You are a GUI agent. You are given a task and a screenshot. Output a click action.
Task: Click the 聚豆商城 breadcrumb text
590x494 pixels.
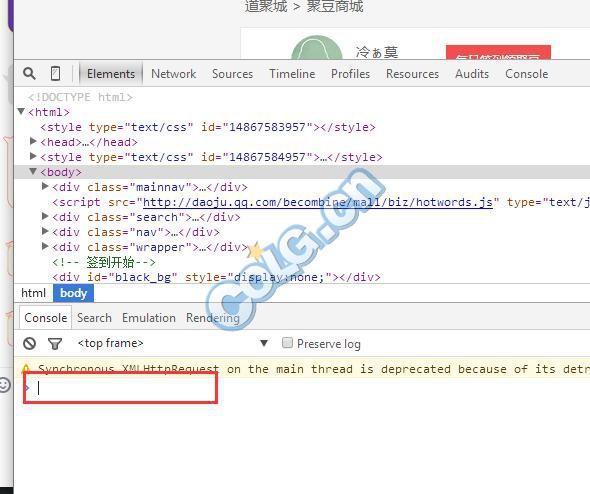point(335,6)
